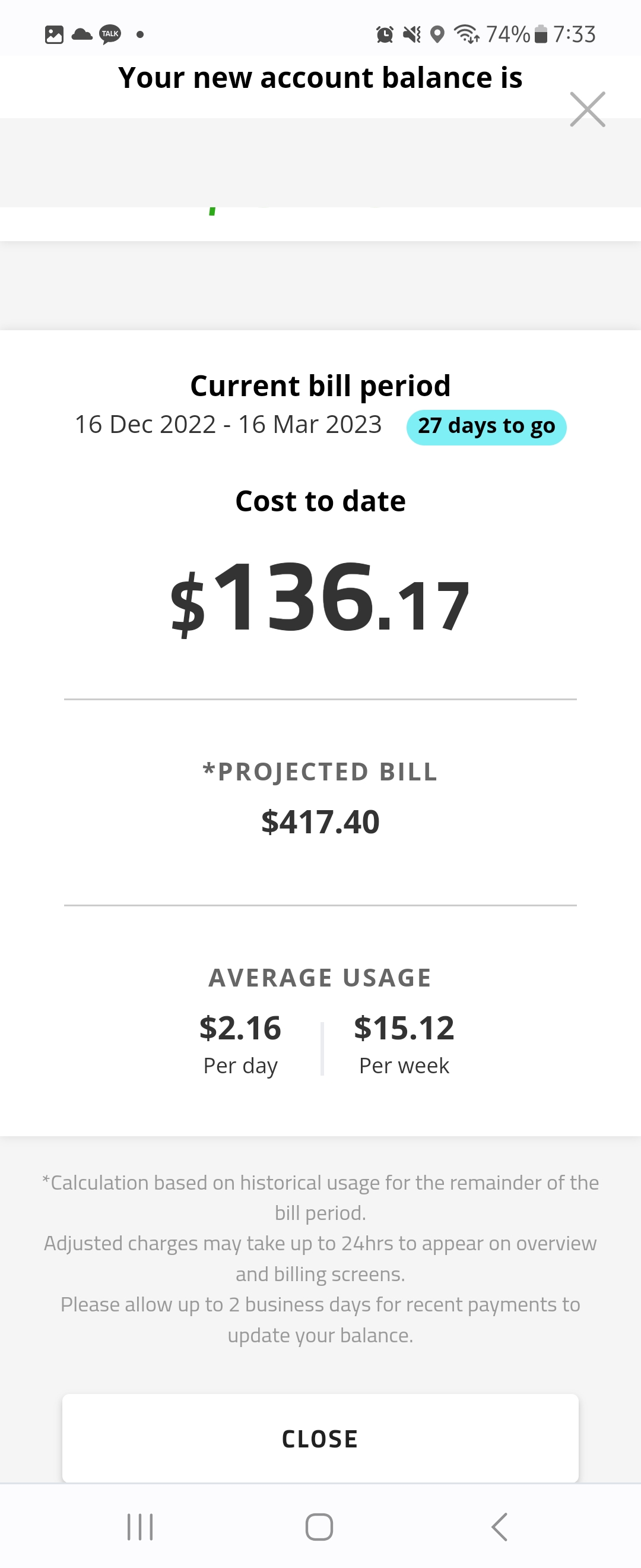Tap the cloud notification icon

[x=82, y=34]
